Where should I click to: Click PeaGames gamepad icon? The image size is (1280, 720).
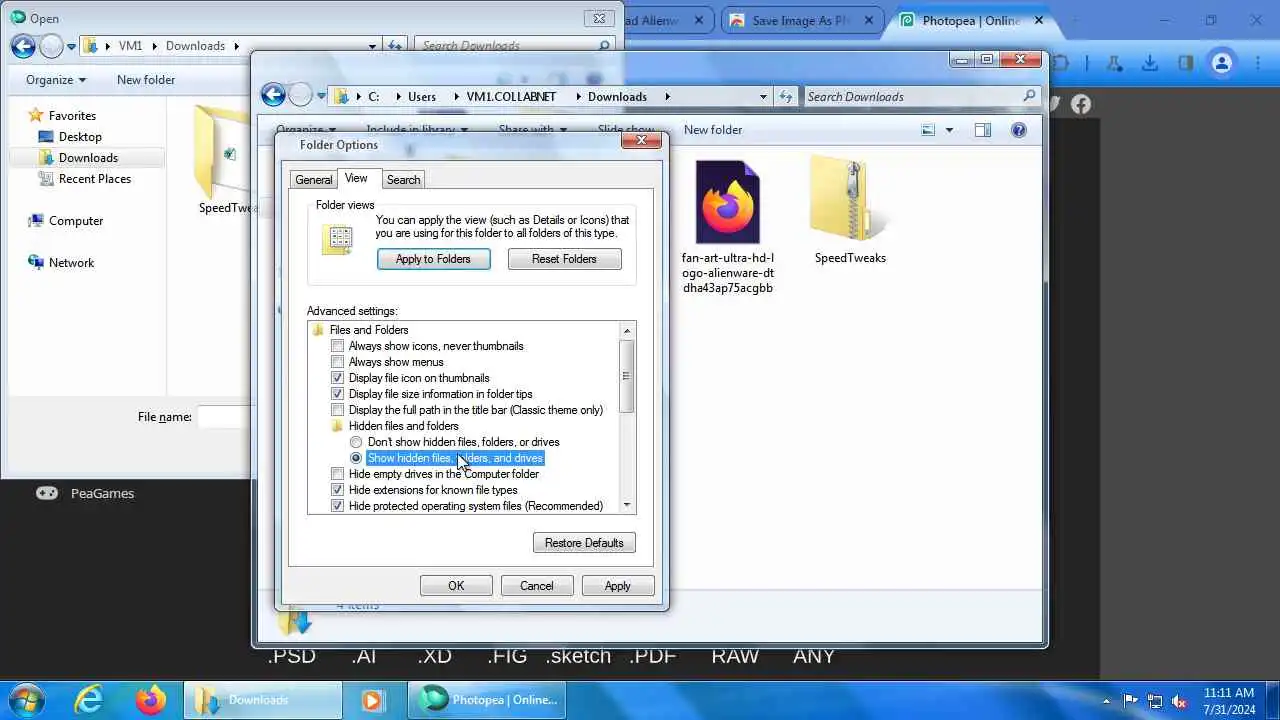pyautogui.click(x=47, y=493)
